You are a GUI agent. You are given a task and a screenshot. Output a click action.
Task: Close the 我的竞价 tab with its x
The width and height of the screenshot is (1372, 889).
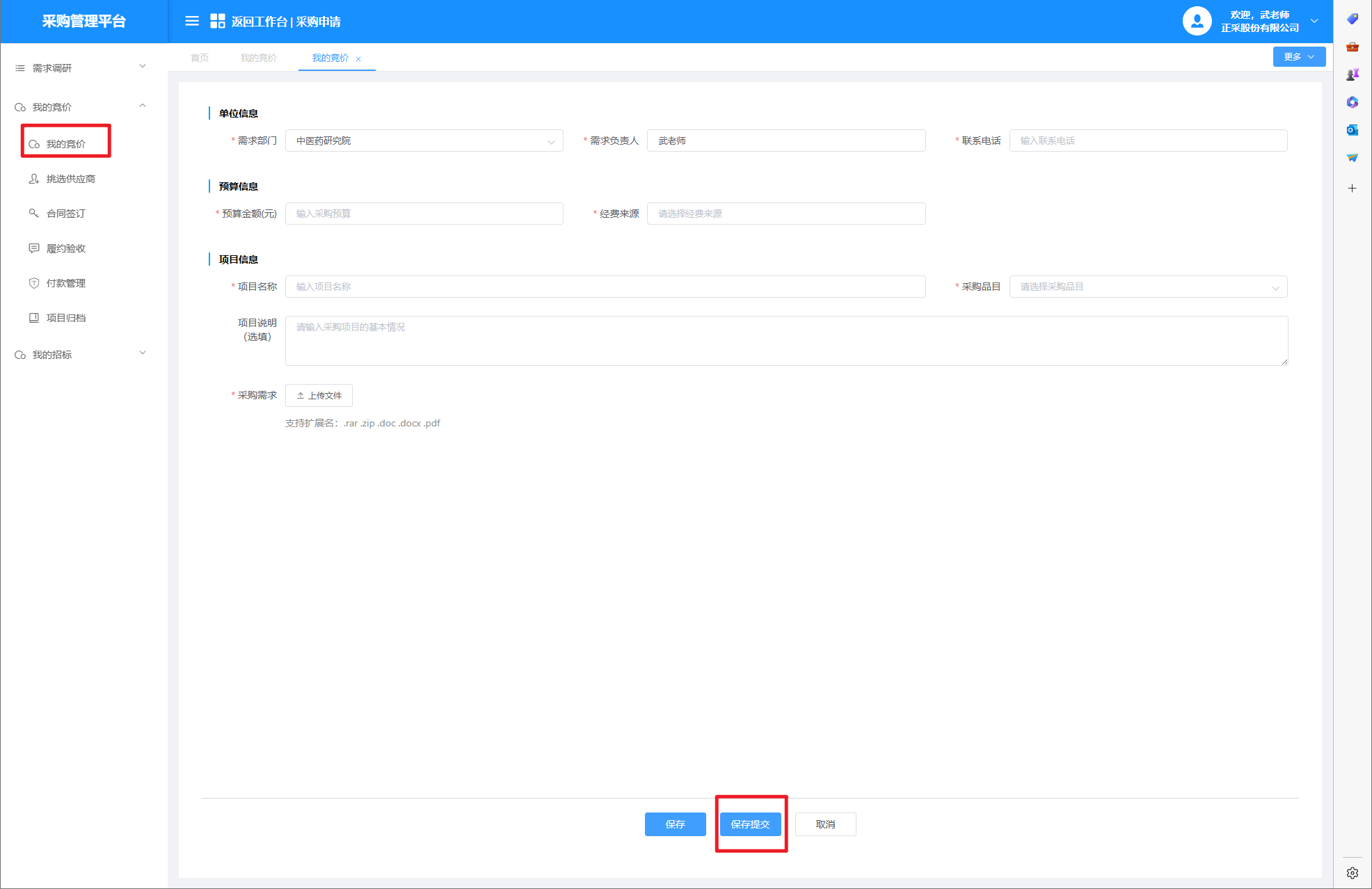pyautogui.click(x=358, y=59)
